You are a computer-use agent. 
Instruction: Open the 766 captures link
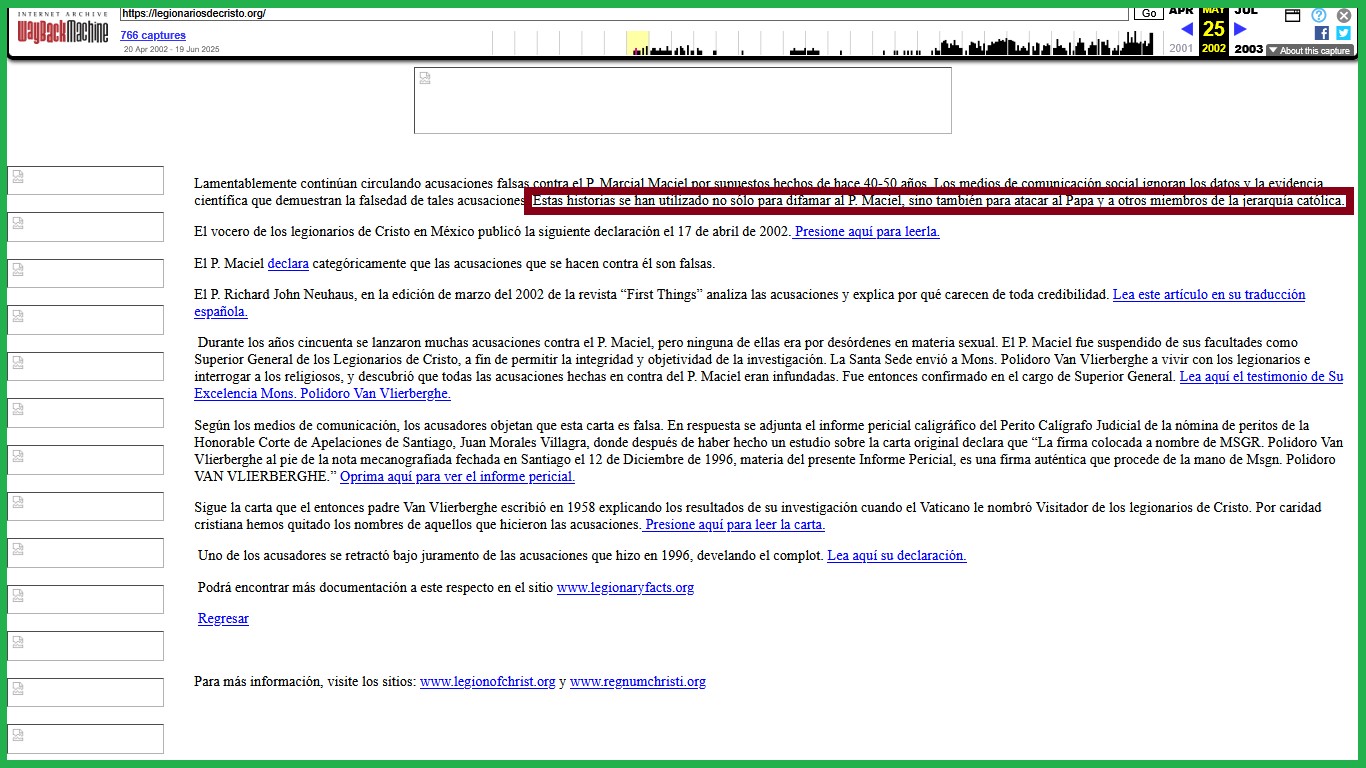click(153, 35)
